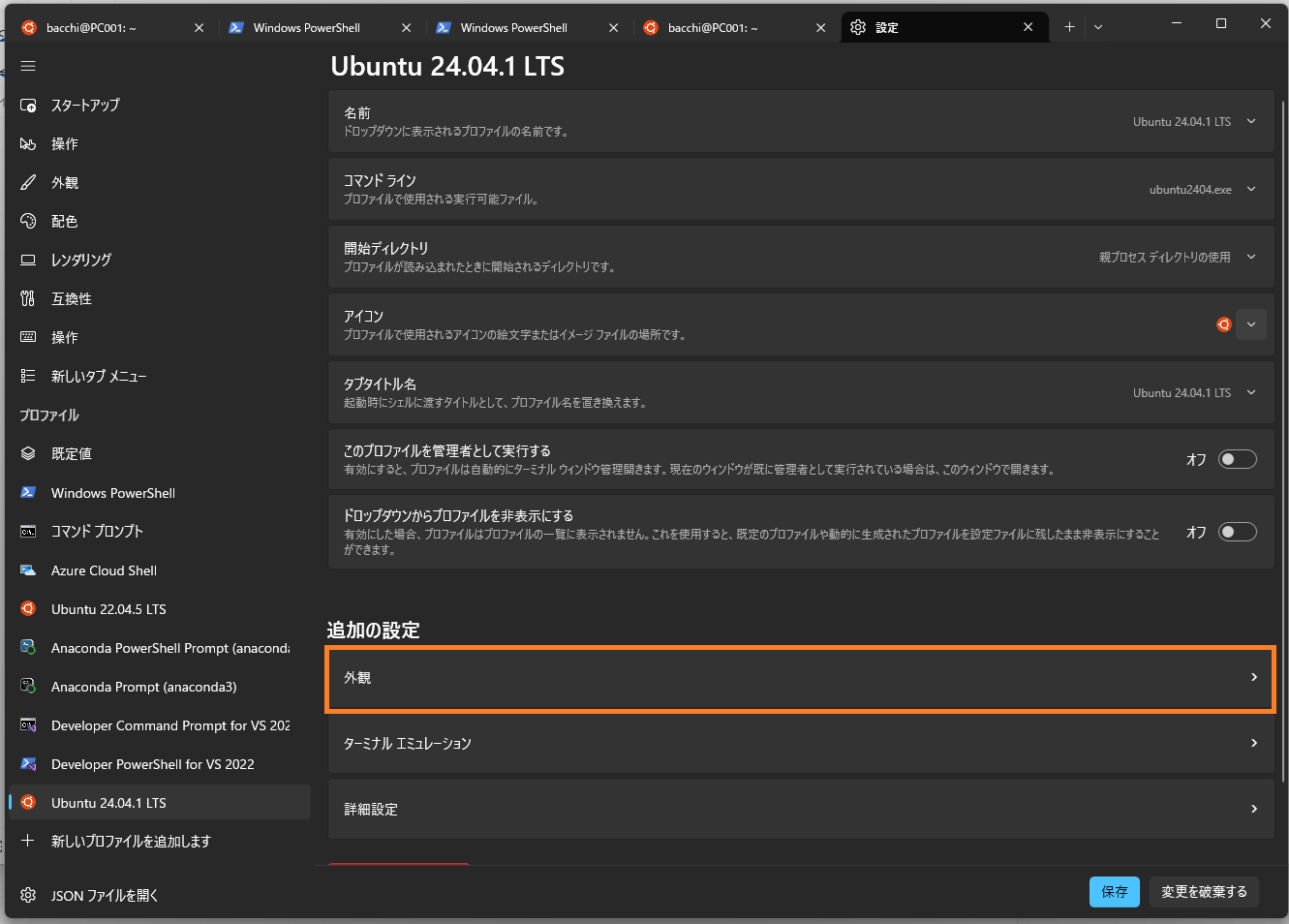Select the Ubuntu 22.04.5 LTS profile
Screen dimensions: 1289x924
[108, 609]
